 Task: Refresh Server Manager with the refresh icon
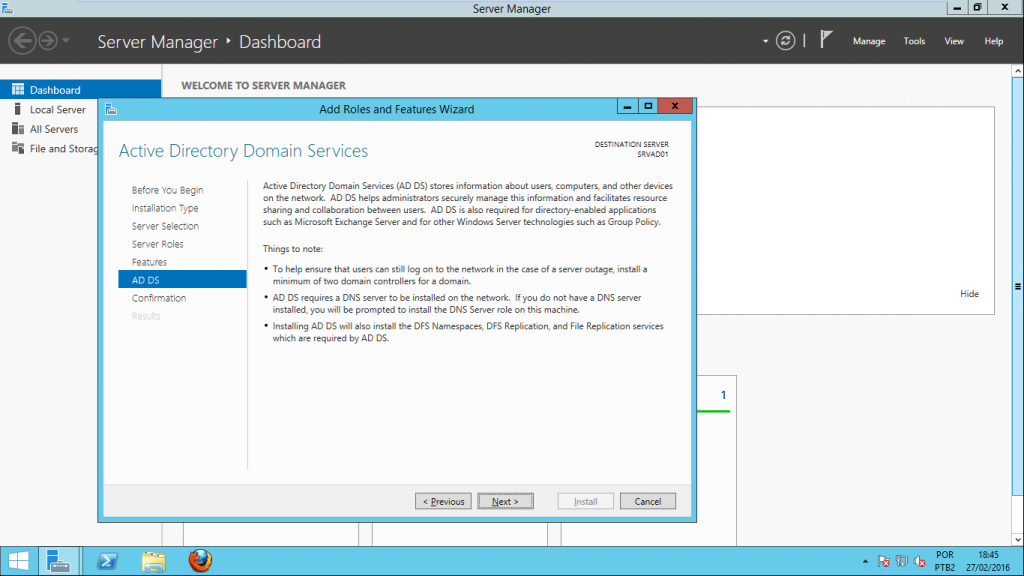pyautogui.click(x=785, y=41)
